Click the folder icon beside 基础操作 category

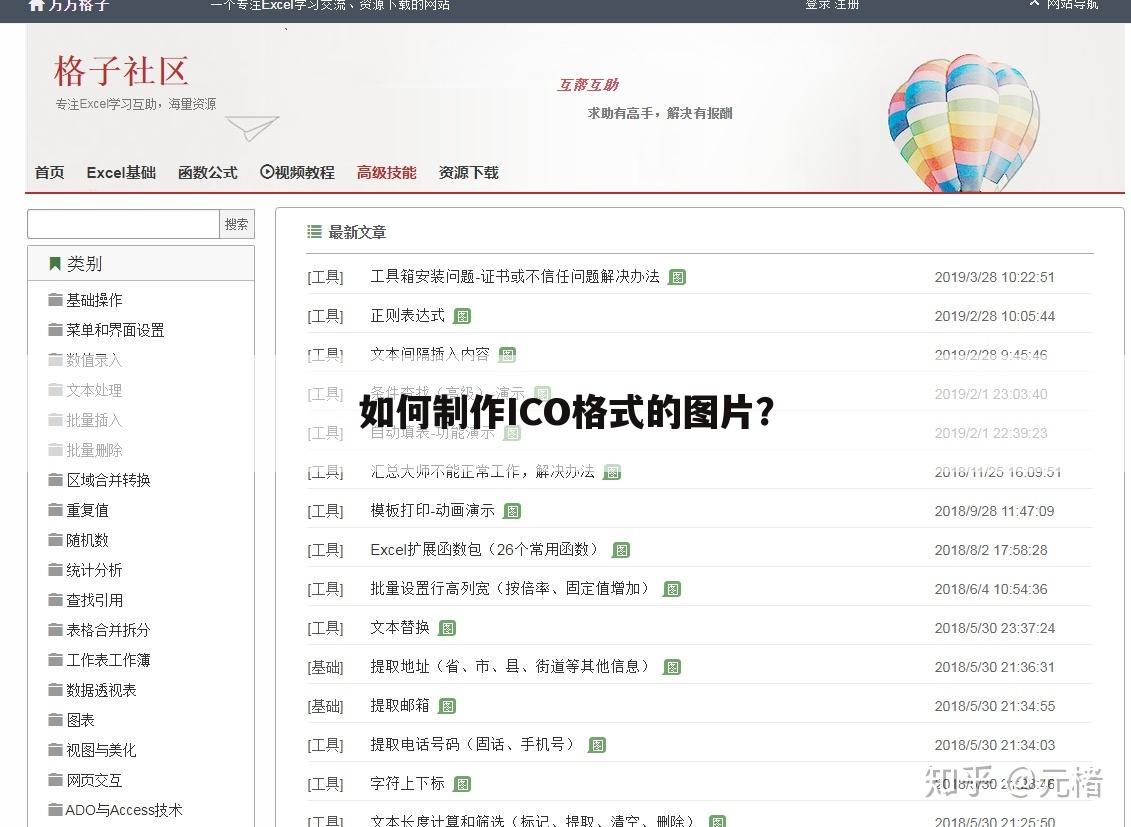point(54,299)
